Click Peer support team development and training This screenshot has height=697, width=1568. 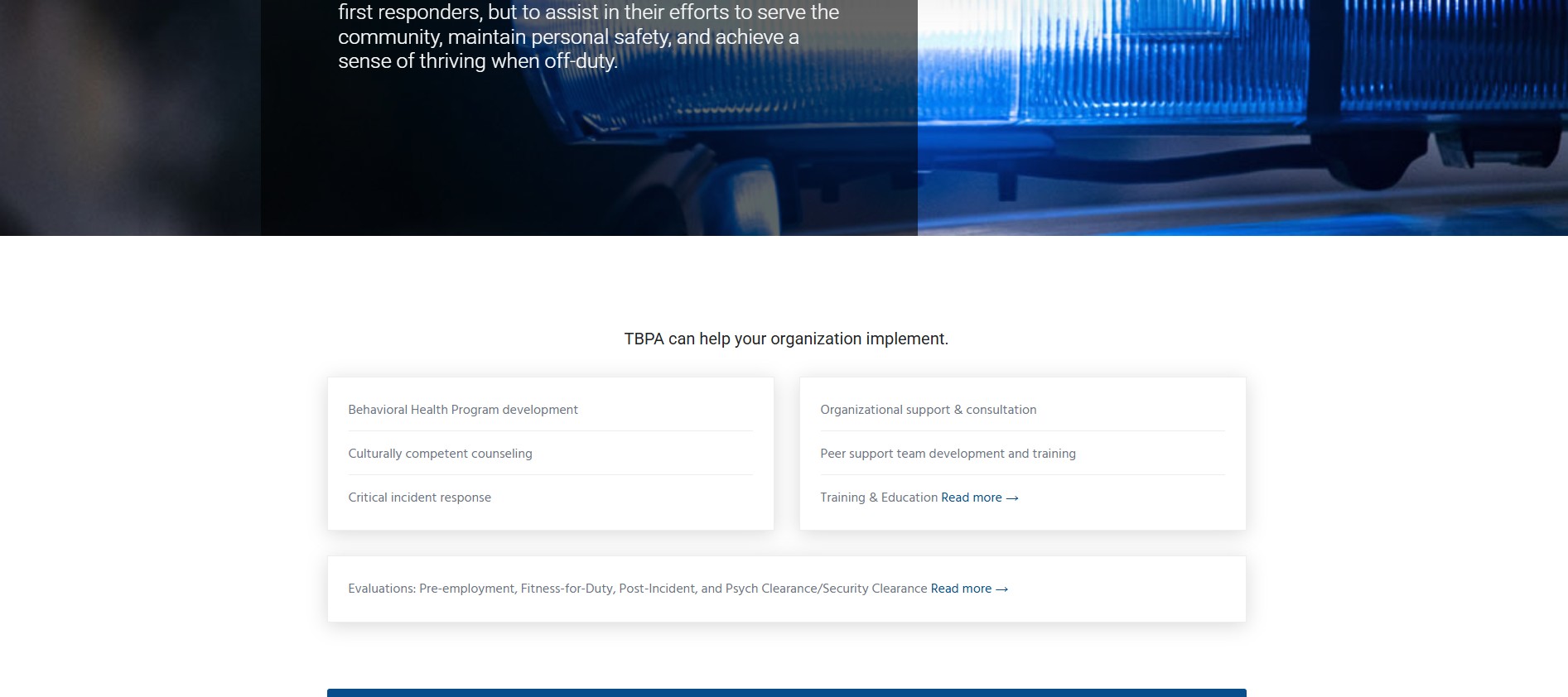(948, 454)
